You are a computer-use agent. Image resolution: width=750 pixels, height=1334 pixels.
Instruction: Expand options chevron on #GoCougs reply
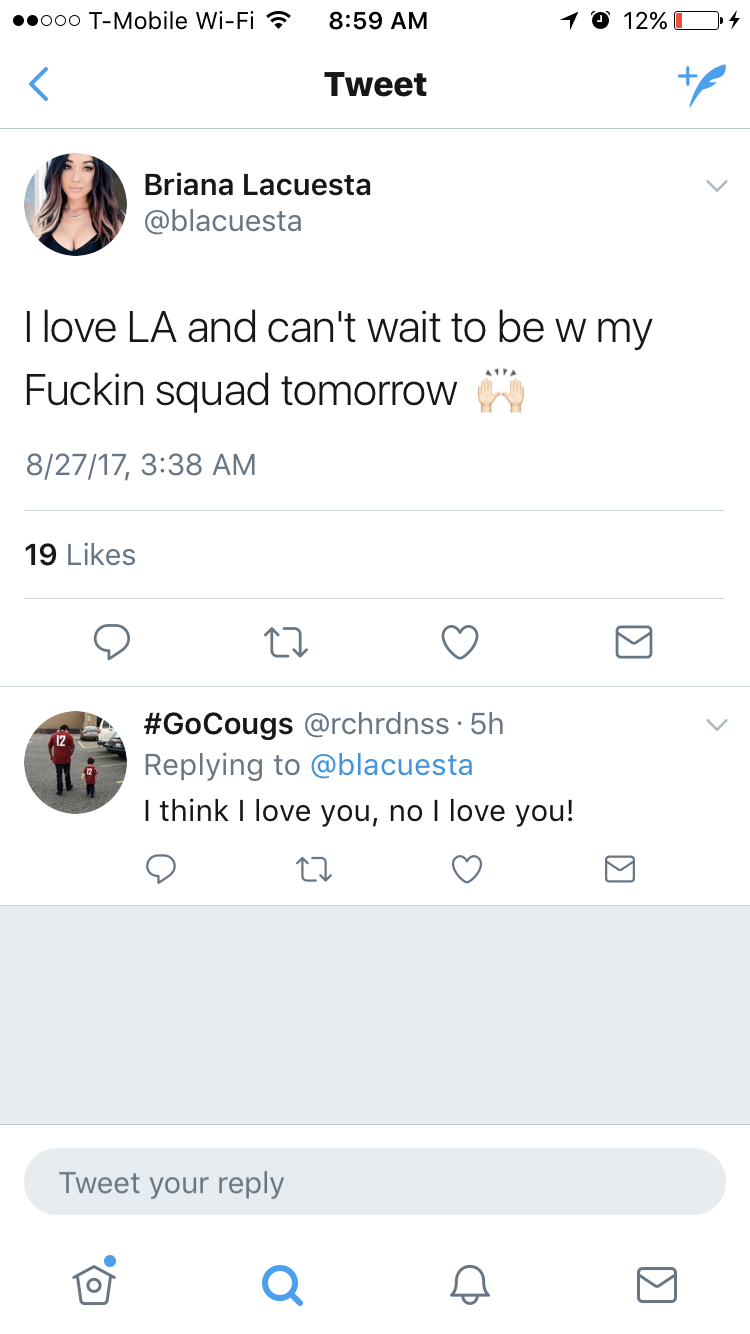point(716,725)
